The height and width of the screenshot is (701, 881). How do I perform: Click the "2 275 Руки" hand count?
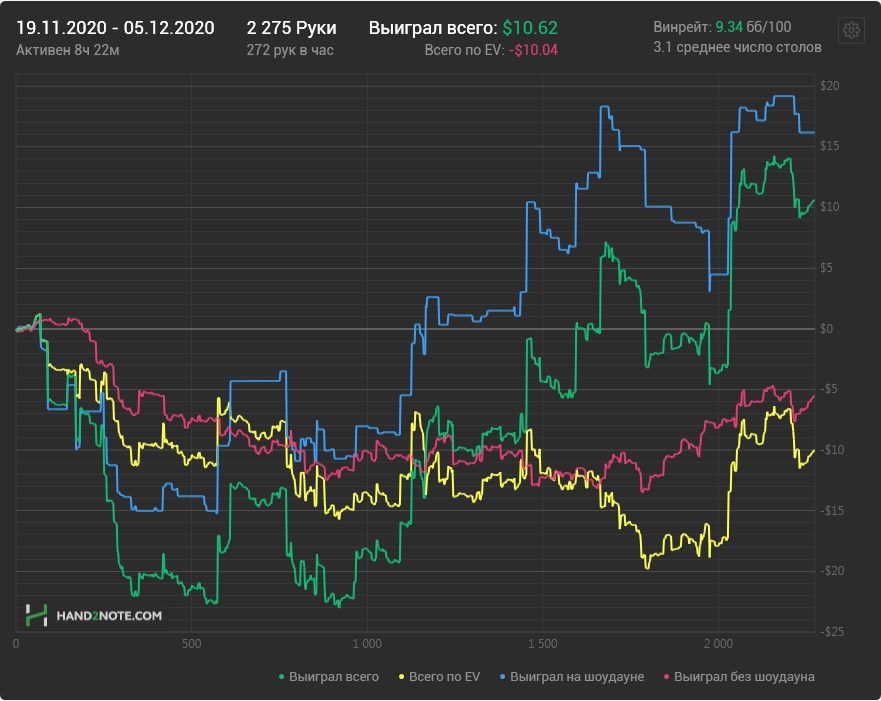[291, 28]
